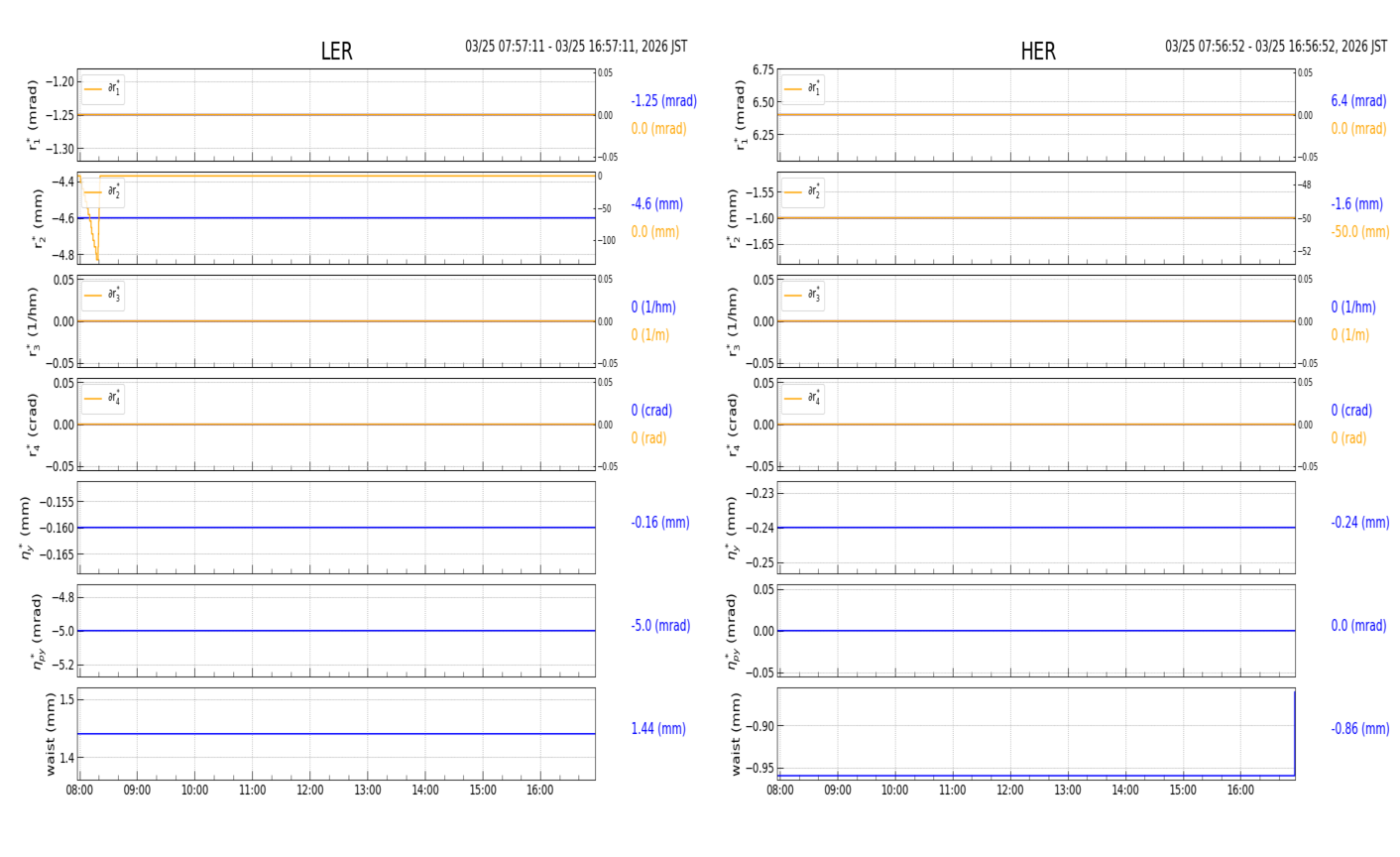Screen dimensions: 1400x857
Task: Select the HER time range ending 16:56:52 JST
Action: click(x=1276, y=47)
